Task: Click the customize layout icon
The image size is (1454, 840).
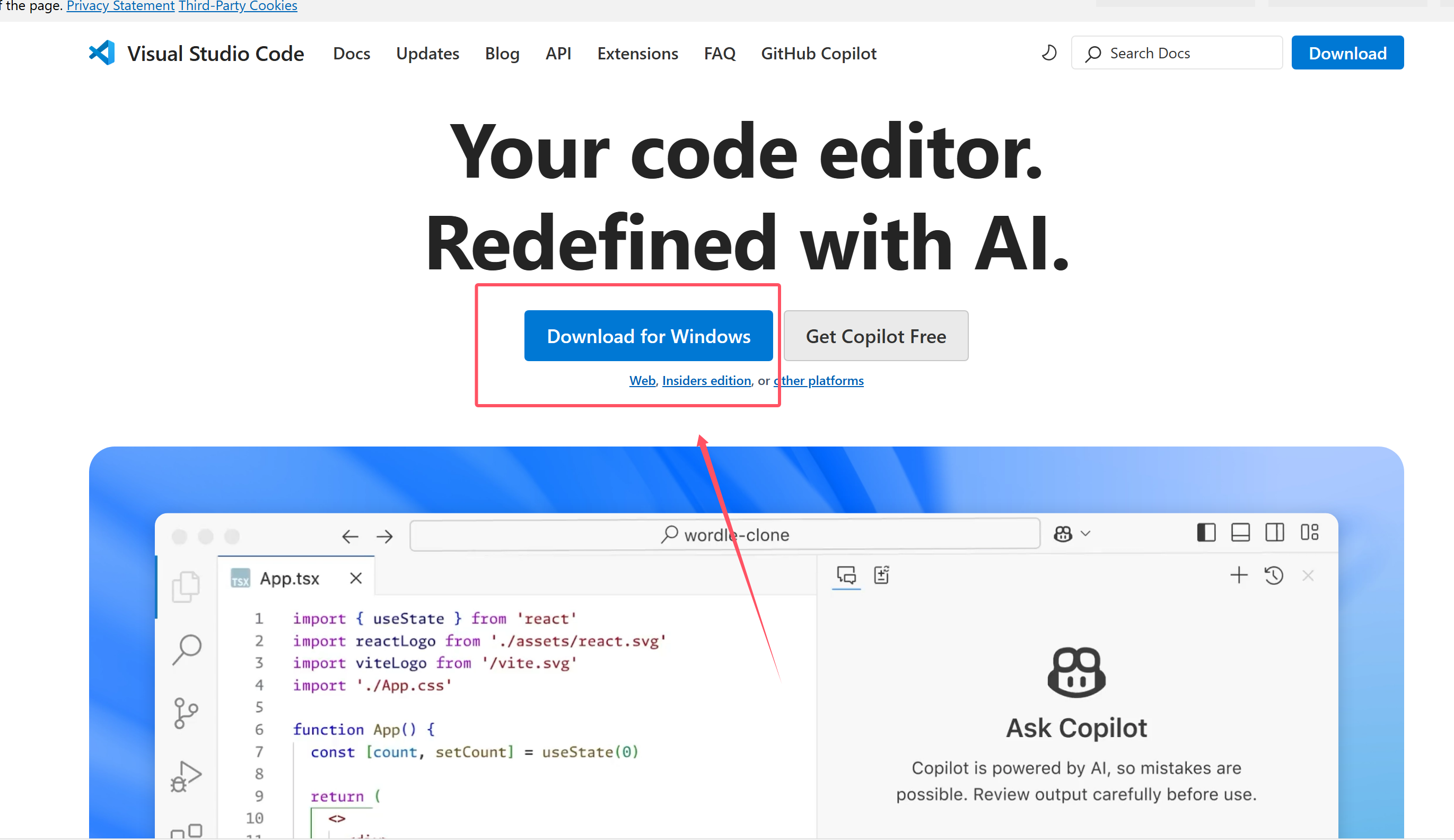Action: pos(1309,532)
